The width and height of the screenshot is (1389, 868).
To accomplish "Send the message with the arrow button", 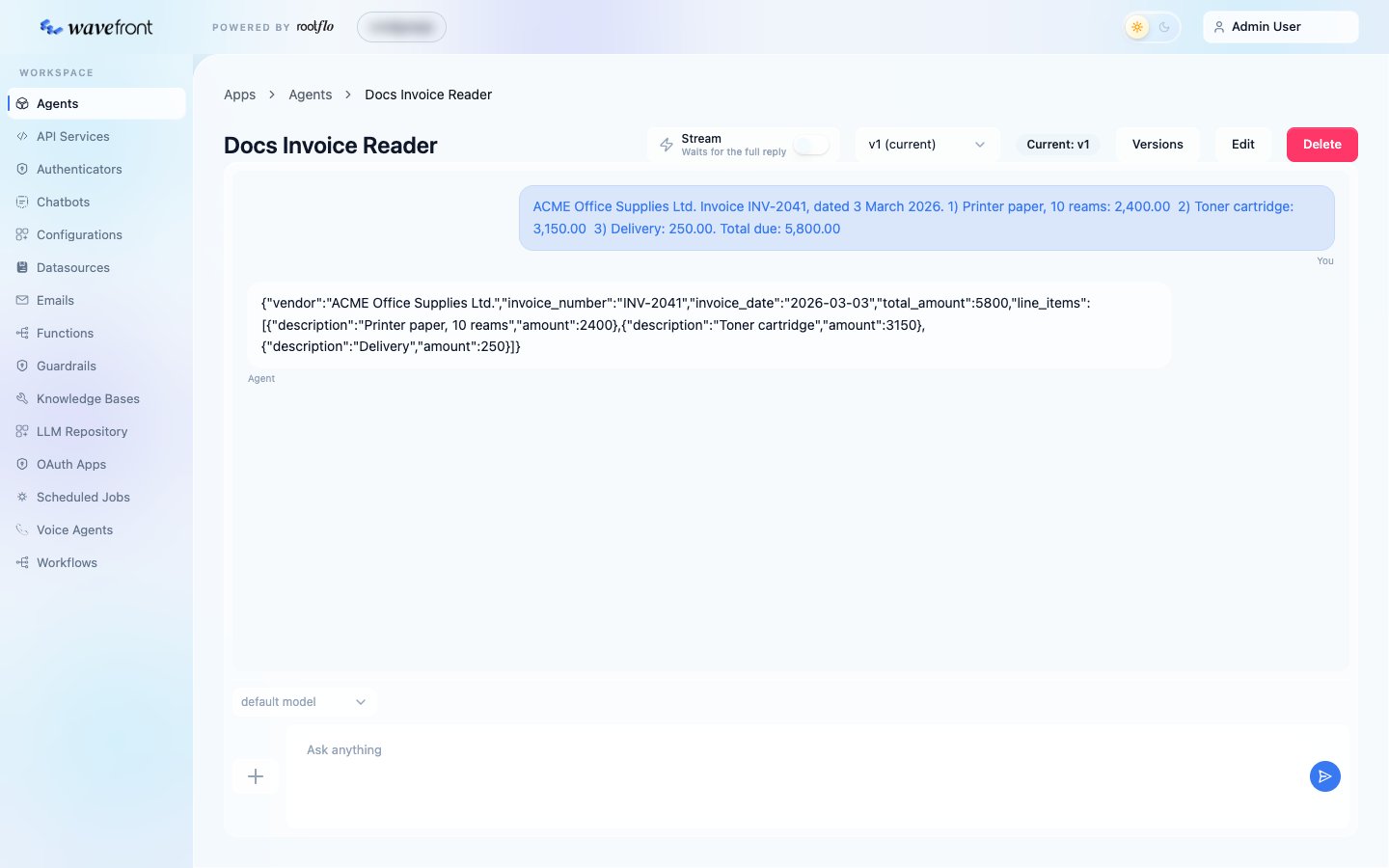I will 1325,776.
